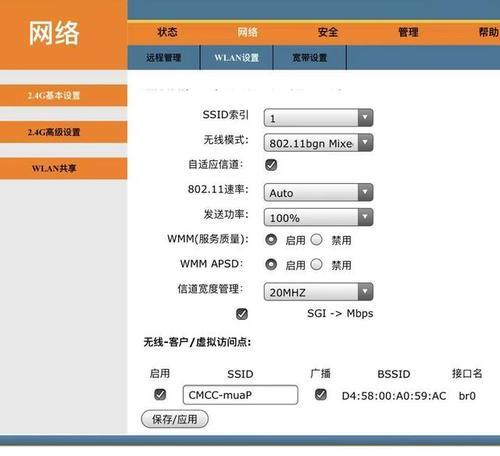Select 禁用 radio for WMM APSD
This screenshot has height=456, width=500.
(x=316, y=264)
